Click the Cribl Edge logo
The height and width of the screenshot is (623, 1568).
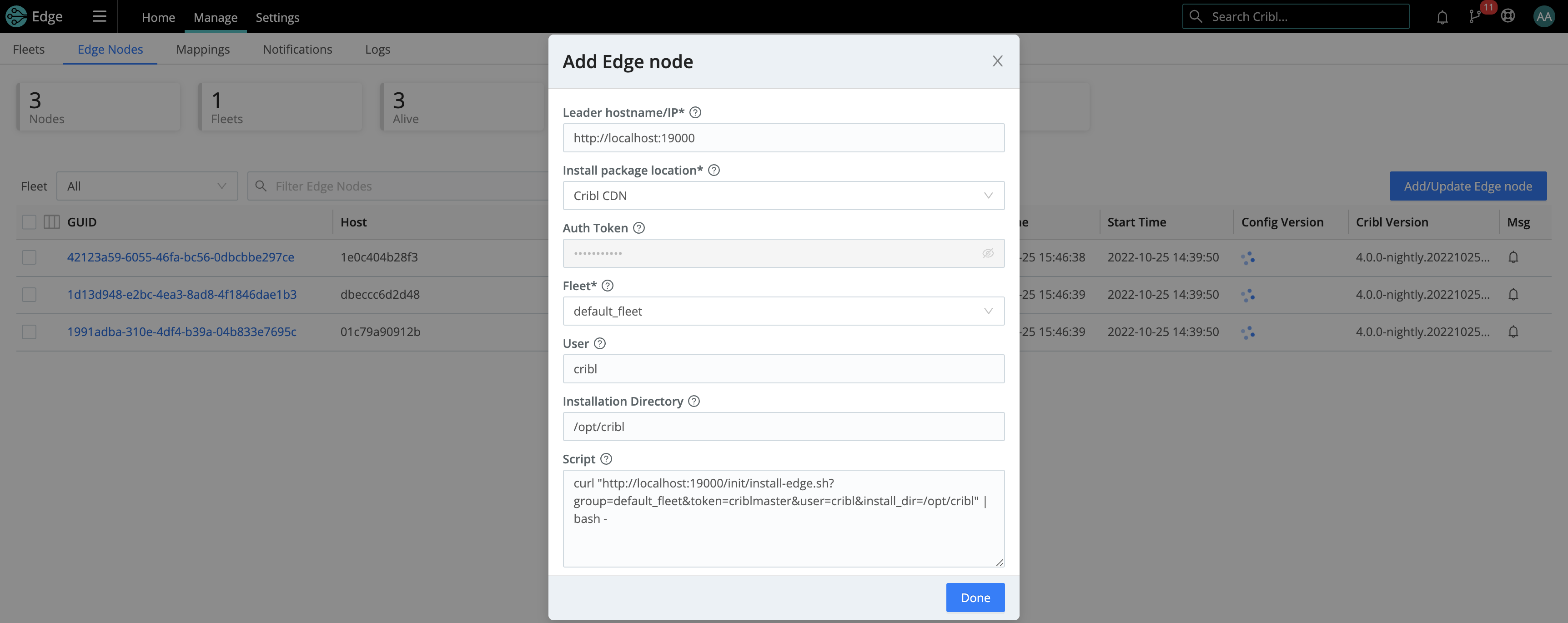click(x=35, y=16)
